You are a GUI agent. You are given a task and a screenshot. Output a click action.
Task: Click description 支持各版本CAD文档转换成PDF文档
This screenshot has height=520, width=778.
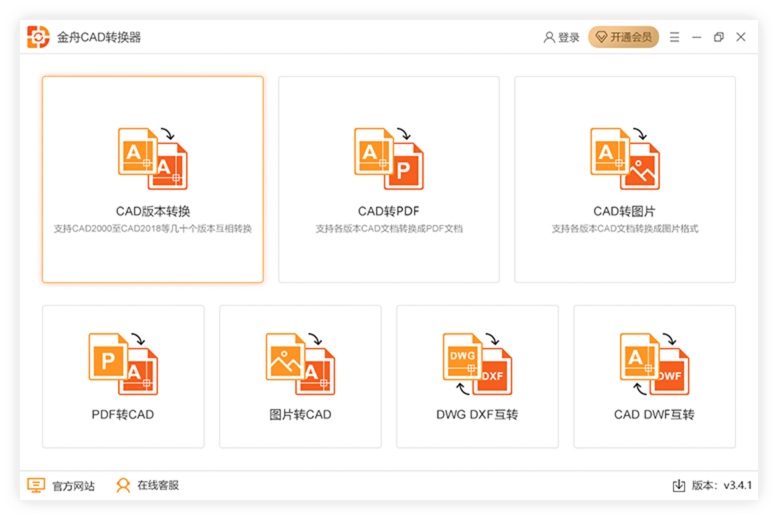[x=389, y=229]
